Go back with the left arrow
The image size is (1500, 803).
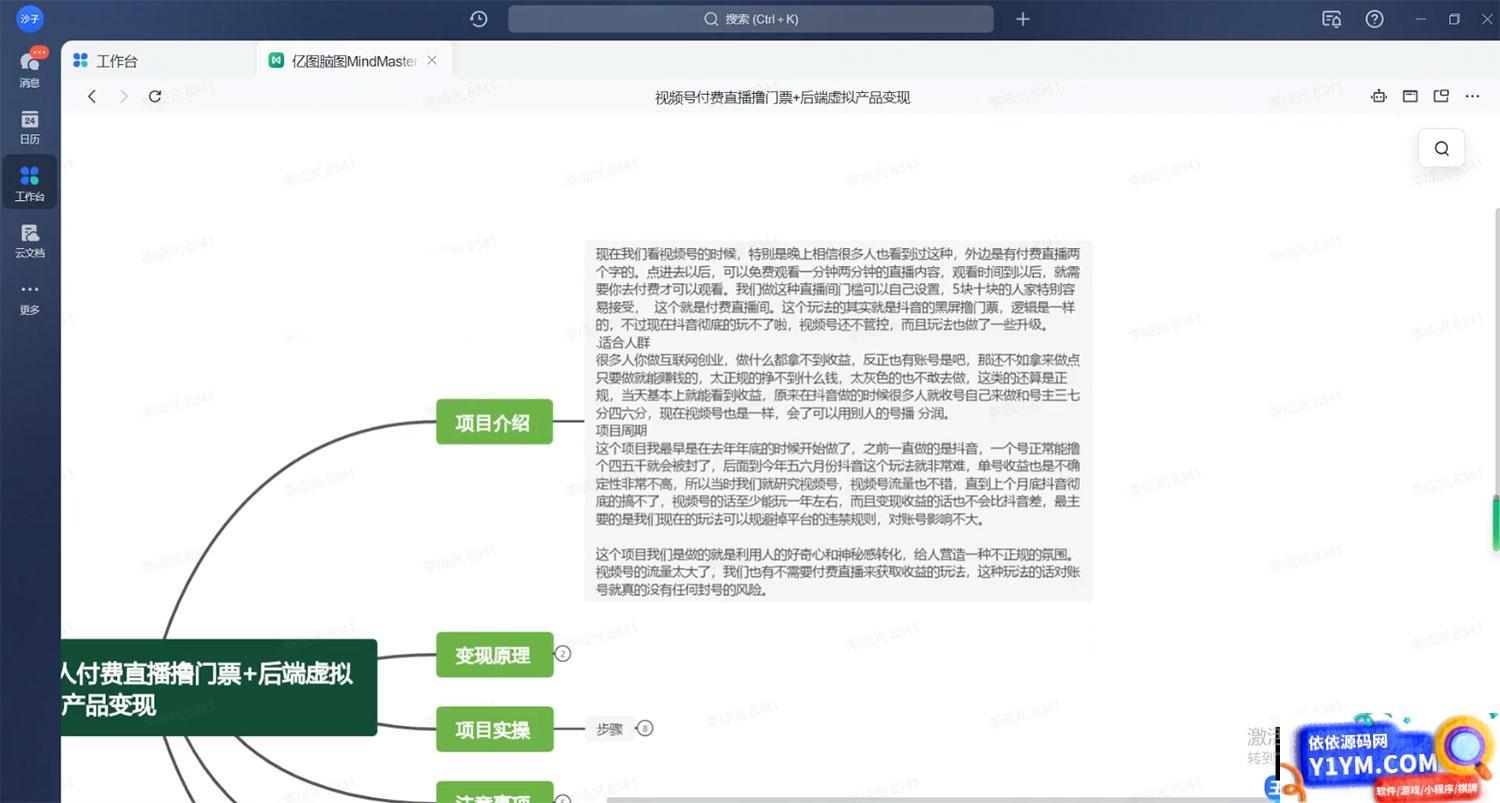[x=92, y=96]
